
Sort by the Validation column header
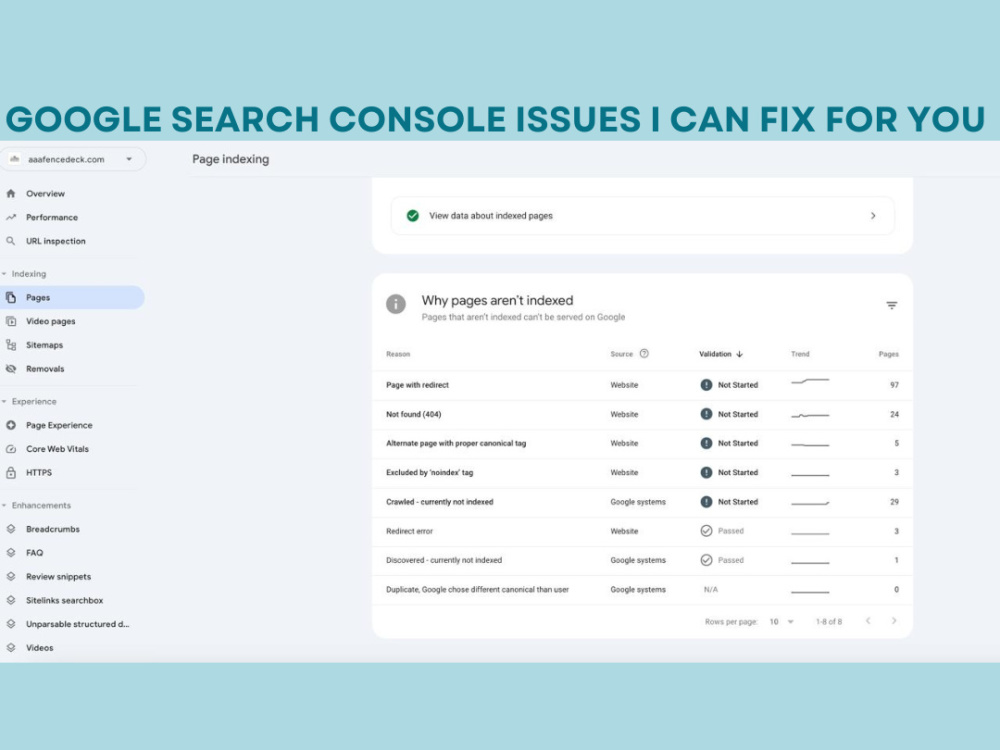click(x=715, y=354)
